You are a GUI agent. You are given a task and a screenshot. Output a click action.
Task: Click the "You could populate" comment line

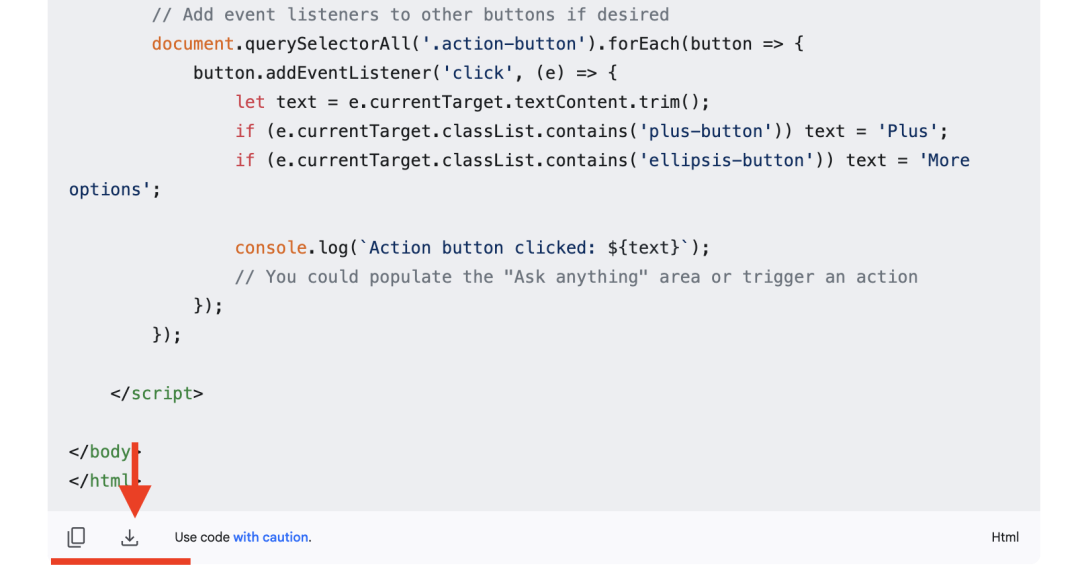coord(576,276)
